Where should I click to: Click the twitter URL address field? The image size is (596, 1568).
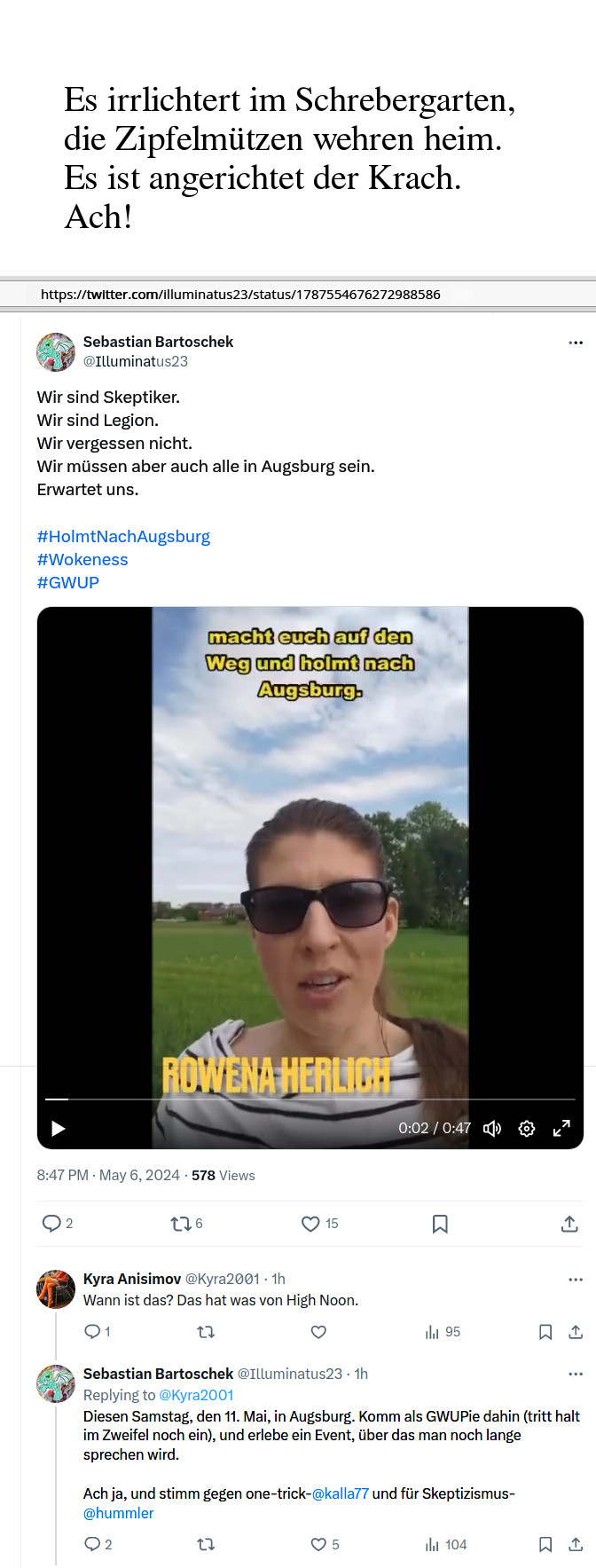[x=298, y=295]
